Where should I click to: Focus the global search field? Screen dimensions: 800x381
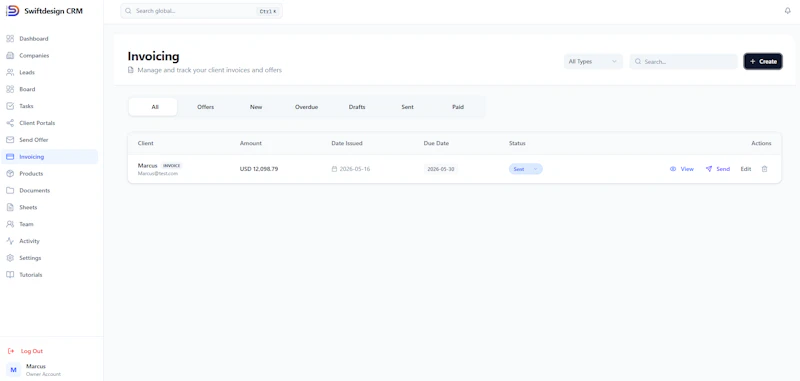coord(202,11)
